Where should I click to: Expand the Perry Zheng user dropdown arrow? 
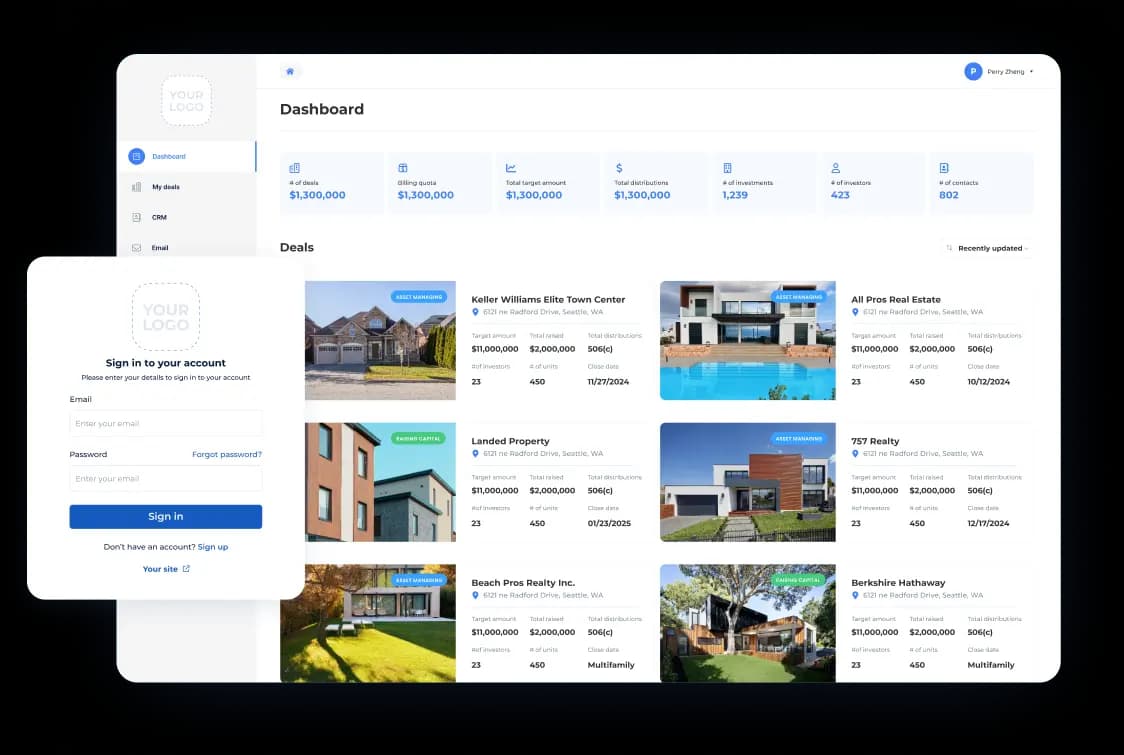(1031, 72)
